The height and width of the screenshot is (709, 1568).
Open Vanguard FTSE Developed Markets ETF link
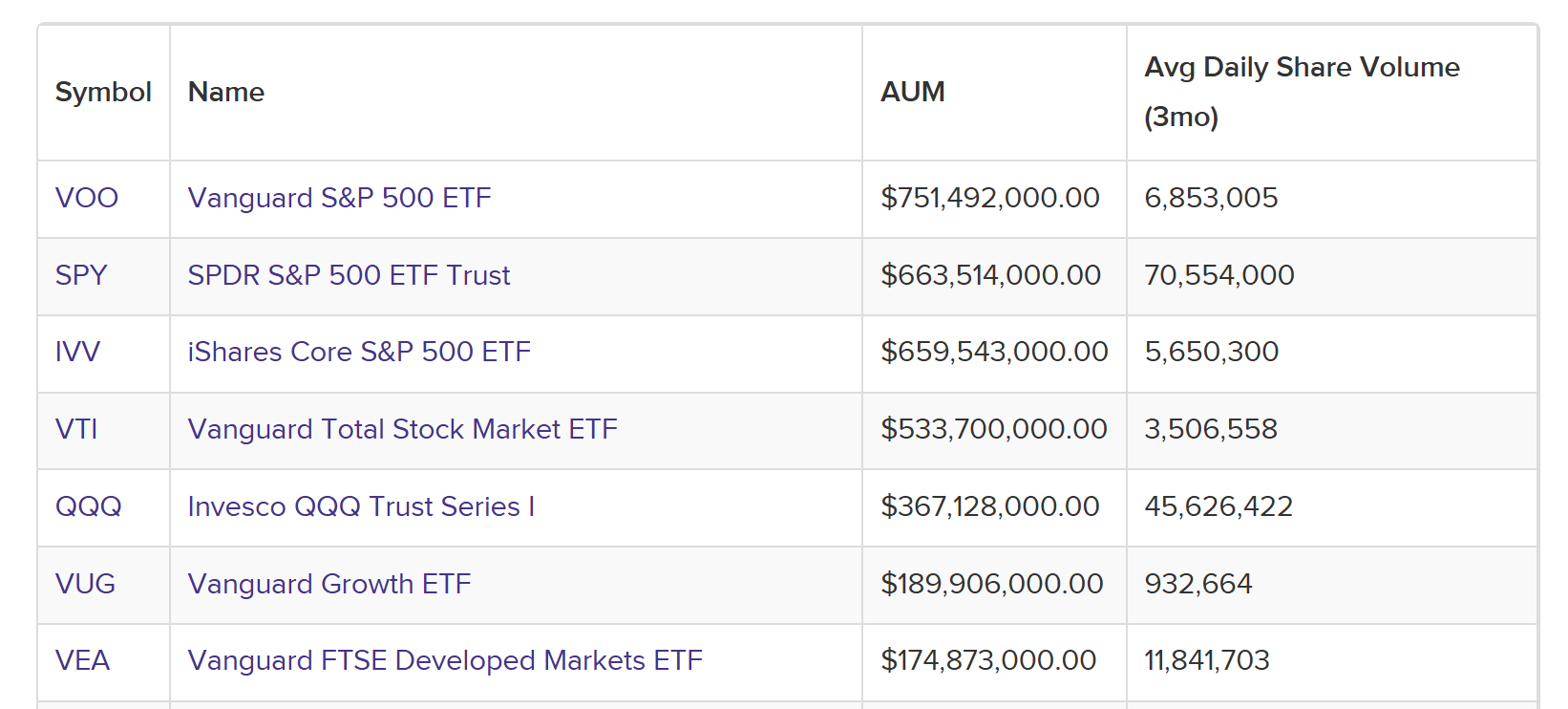point(445,660)
